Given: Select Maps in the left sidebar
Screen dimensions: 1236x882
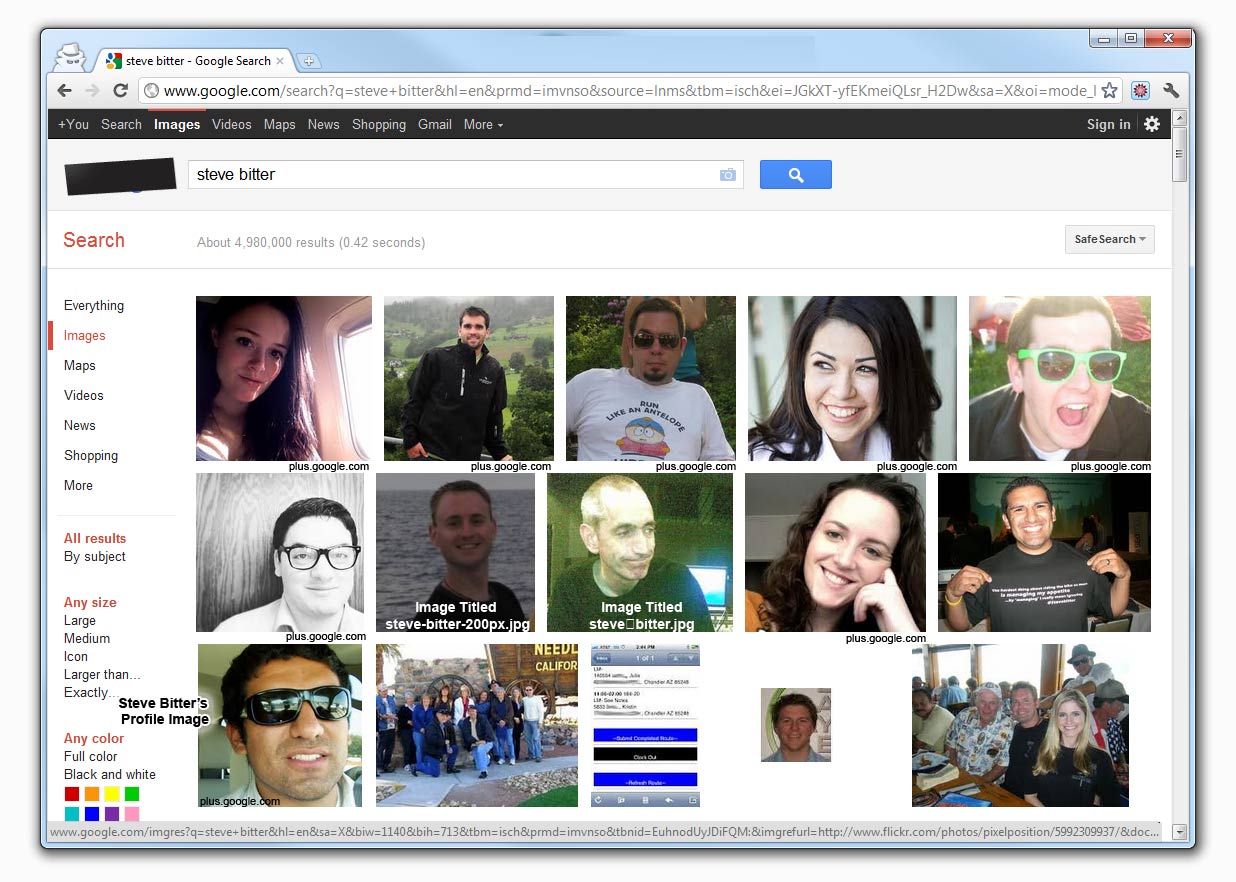Looking at the screenshot, I should point(80,365).
